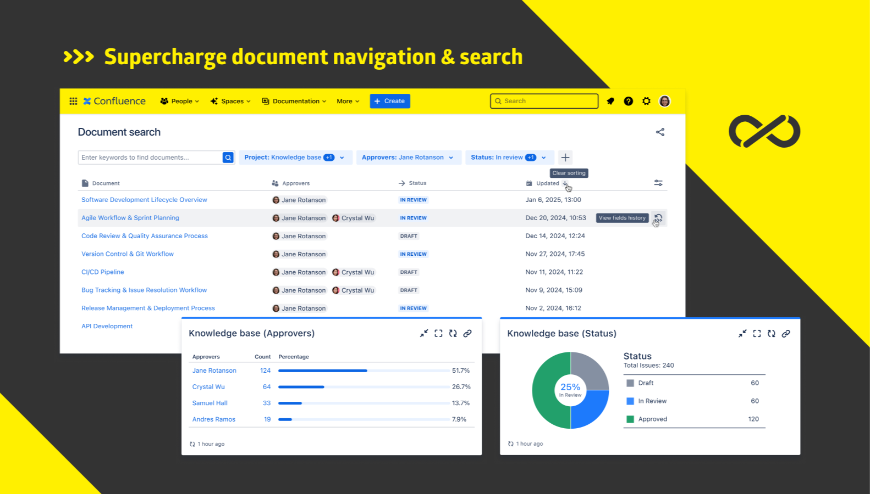
Task: Open the API Development document
Action: pyautogui.click(x=107, y=326)
